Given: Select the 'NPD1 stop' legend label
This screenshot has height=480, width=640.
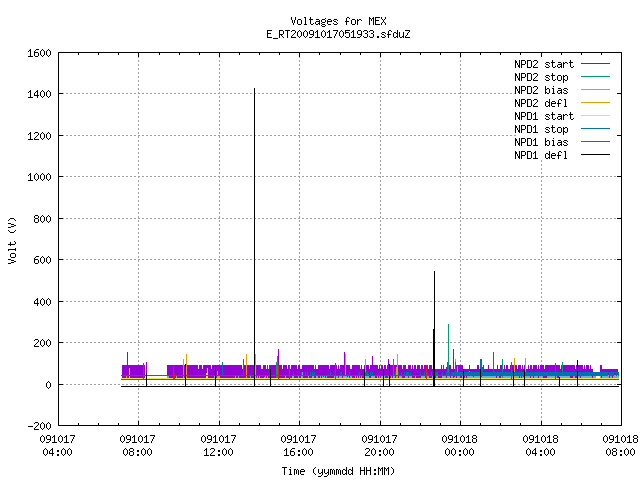Looking at the screenshot, I should coord(541,129).
